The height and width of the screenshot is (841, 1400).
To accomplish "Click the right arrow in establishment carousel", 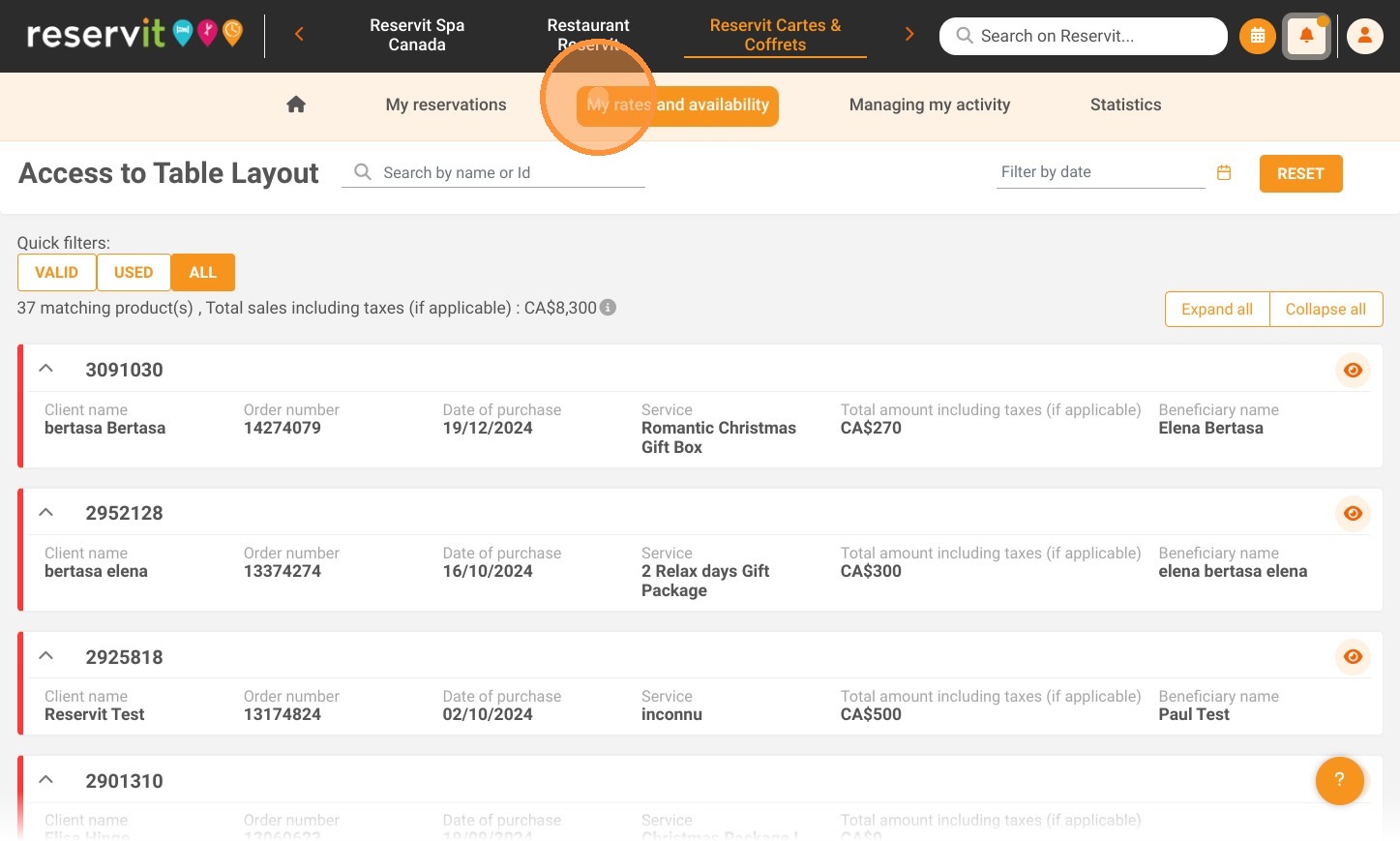I will (909, 35).
